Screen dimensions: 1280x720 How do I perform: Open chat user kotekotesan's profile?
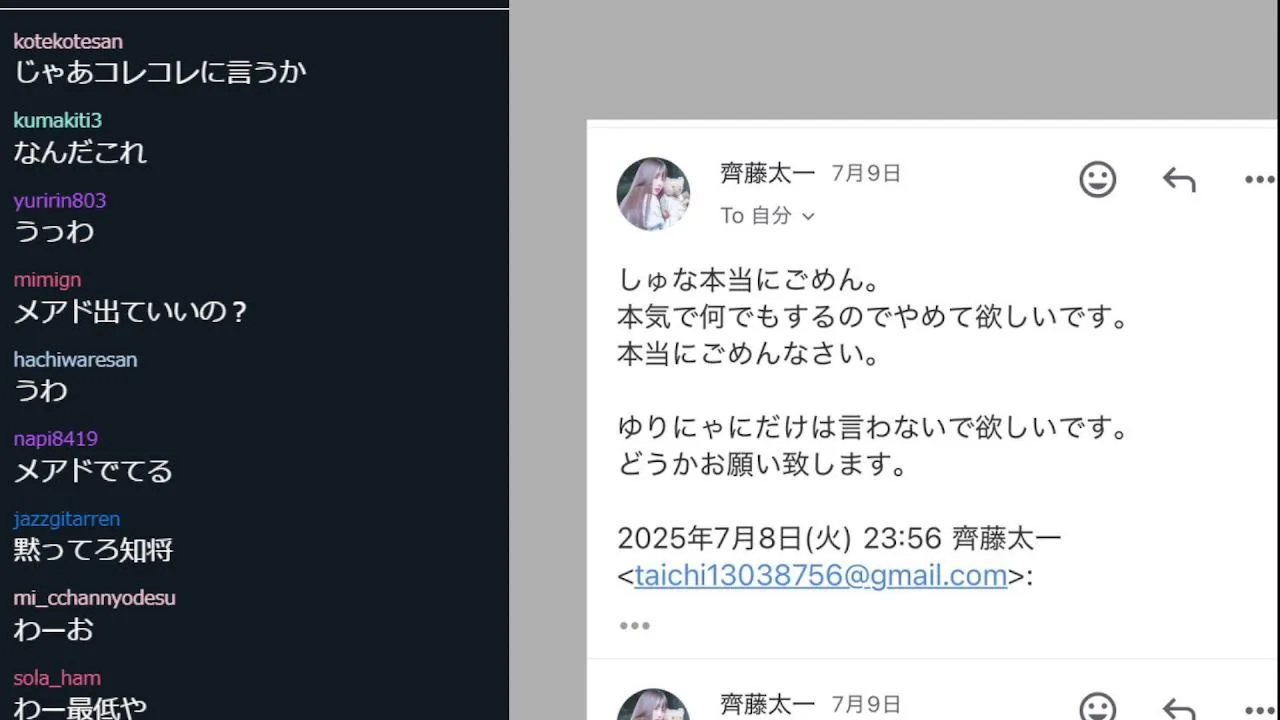(x=68, y=41)
